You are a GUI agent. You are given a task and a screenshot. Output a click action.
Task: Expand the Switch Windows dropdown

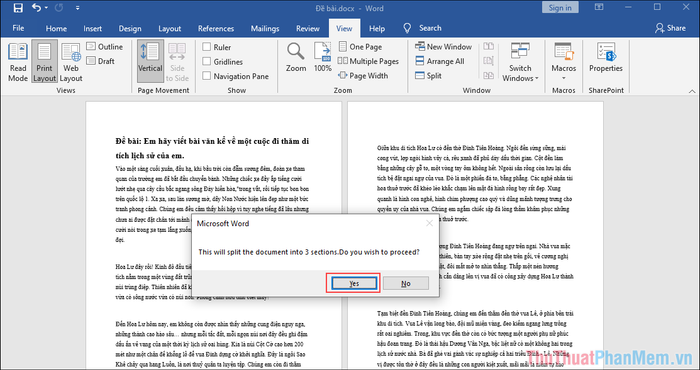click(520, 62)
